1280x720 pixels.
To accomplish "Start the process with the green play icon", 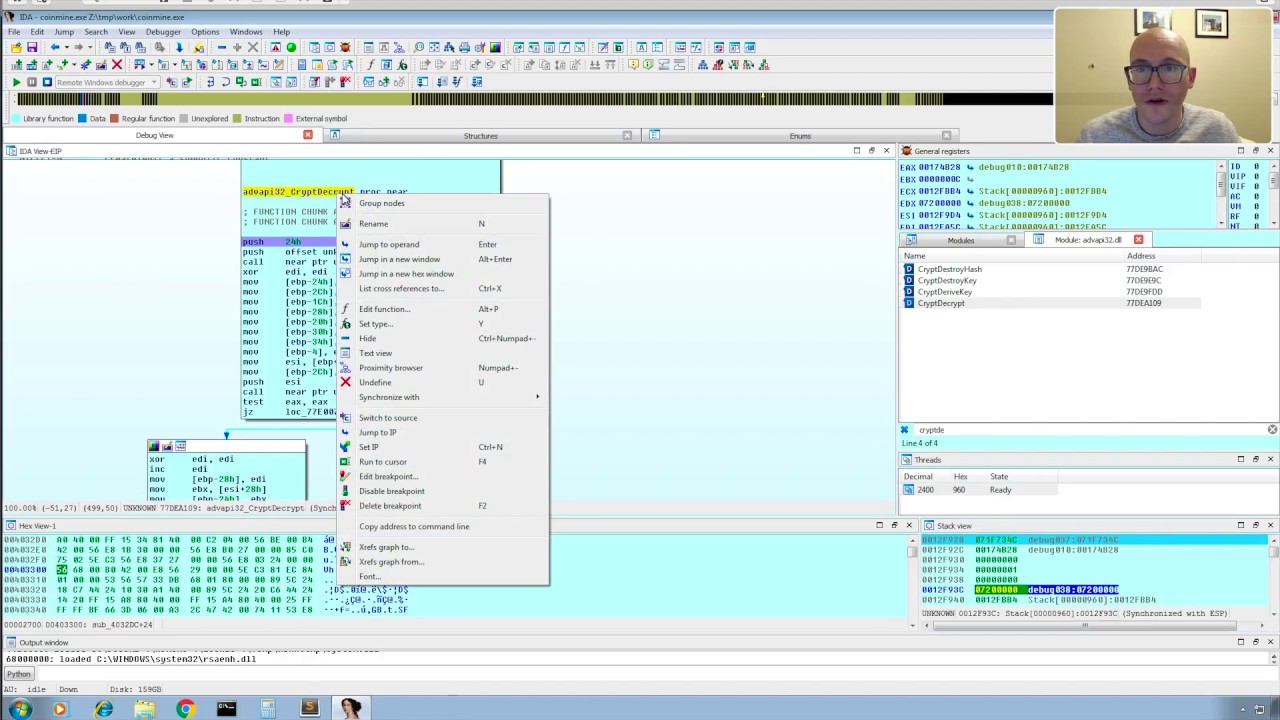I will pos(16,82).
